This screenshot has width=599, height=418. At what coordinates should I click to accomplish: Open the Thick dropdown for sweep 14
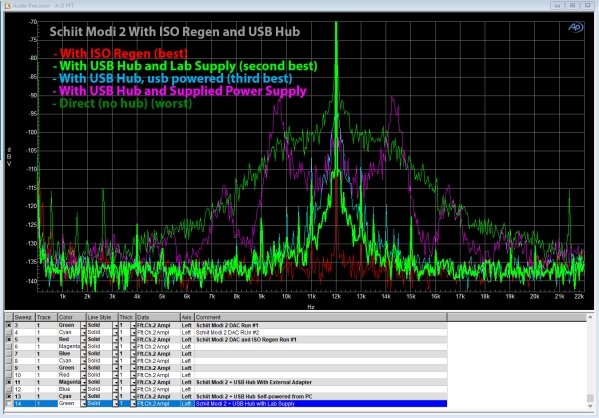point(133,403)
